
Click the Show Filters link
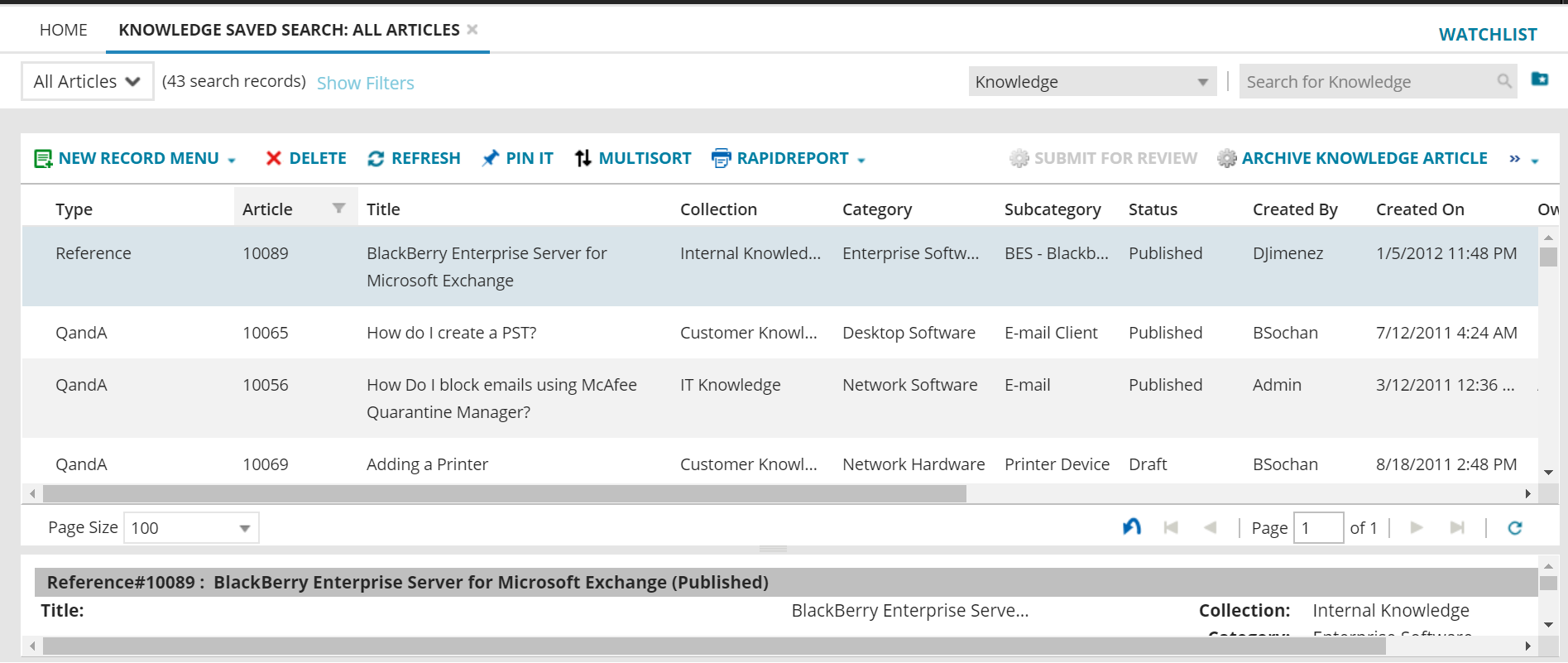pyautogui.click(x=365, y=83)
